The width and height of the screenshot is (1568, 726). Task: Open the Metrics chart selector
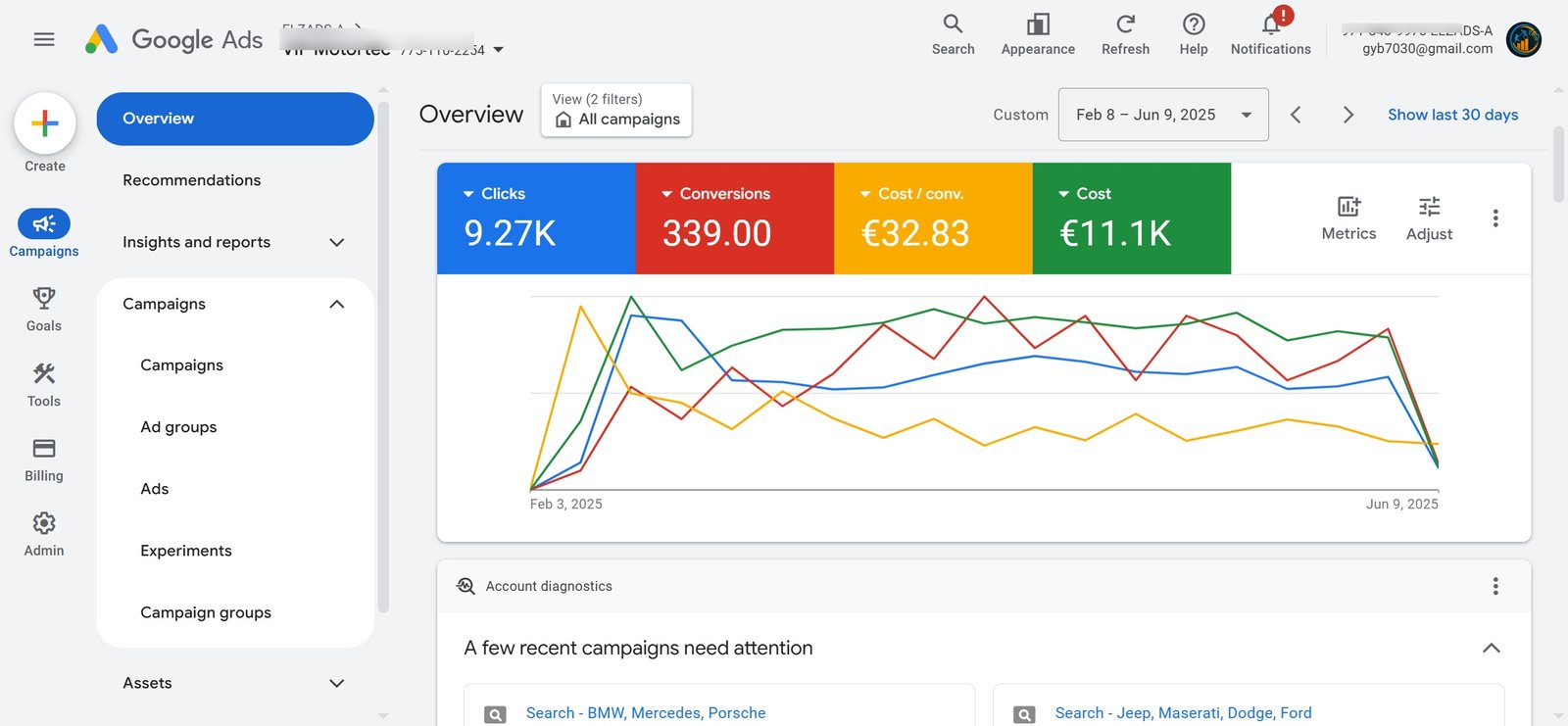click(1348, 218)
